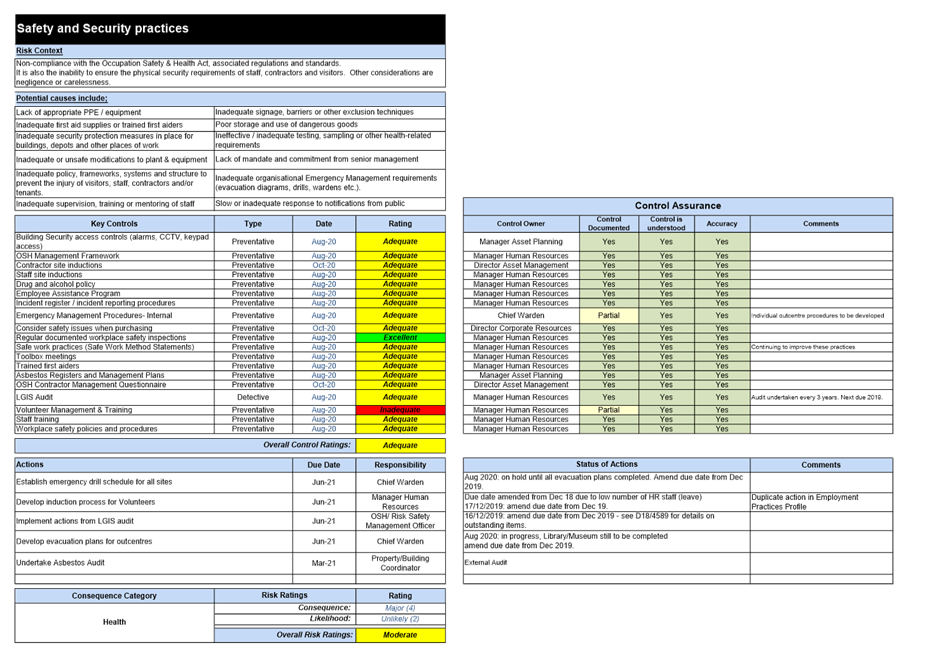The height and width of the screenshot is (657, 929).
Task: Select the 'Manager Asset Planning' first row cell
Action: coord(521,242)
